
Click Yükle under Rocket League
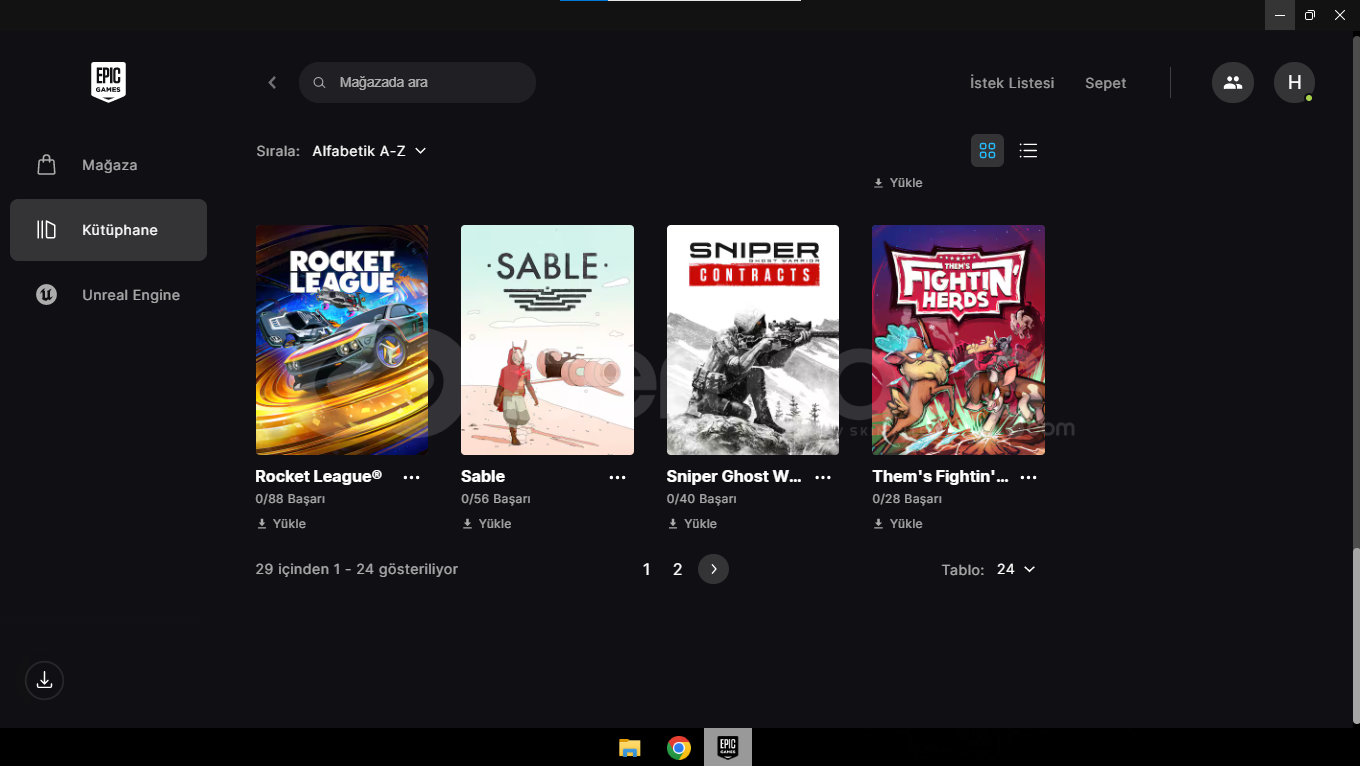(x=281, y=524)
